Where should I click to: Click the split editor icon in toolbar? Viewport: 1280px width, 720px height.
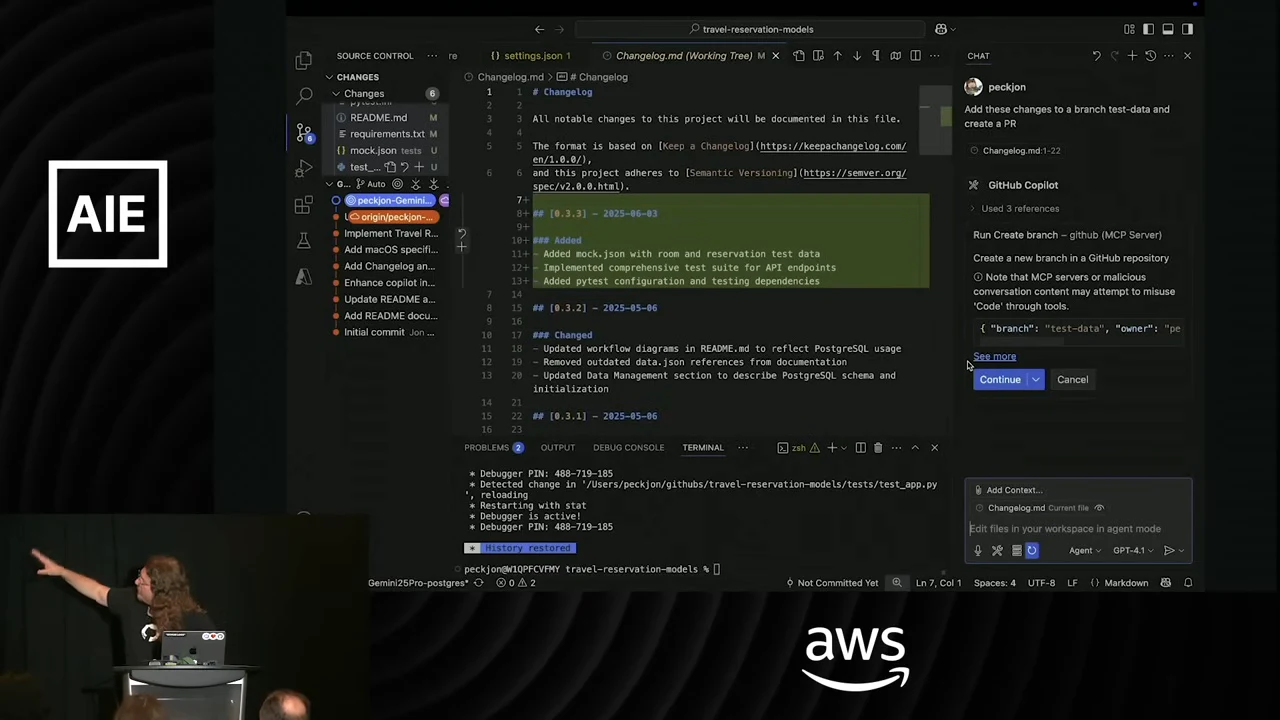[915, 56]
